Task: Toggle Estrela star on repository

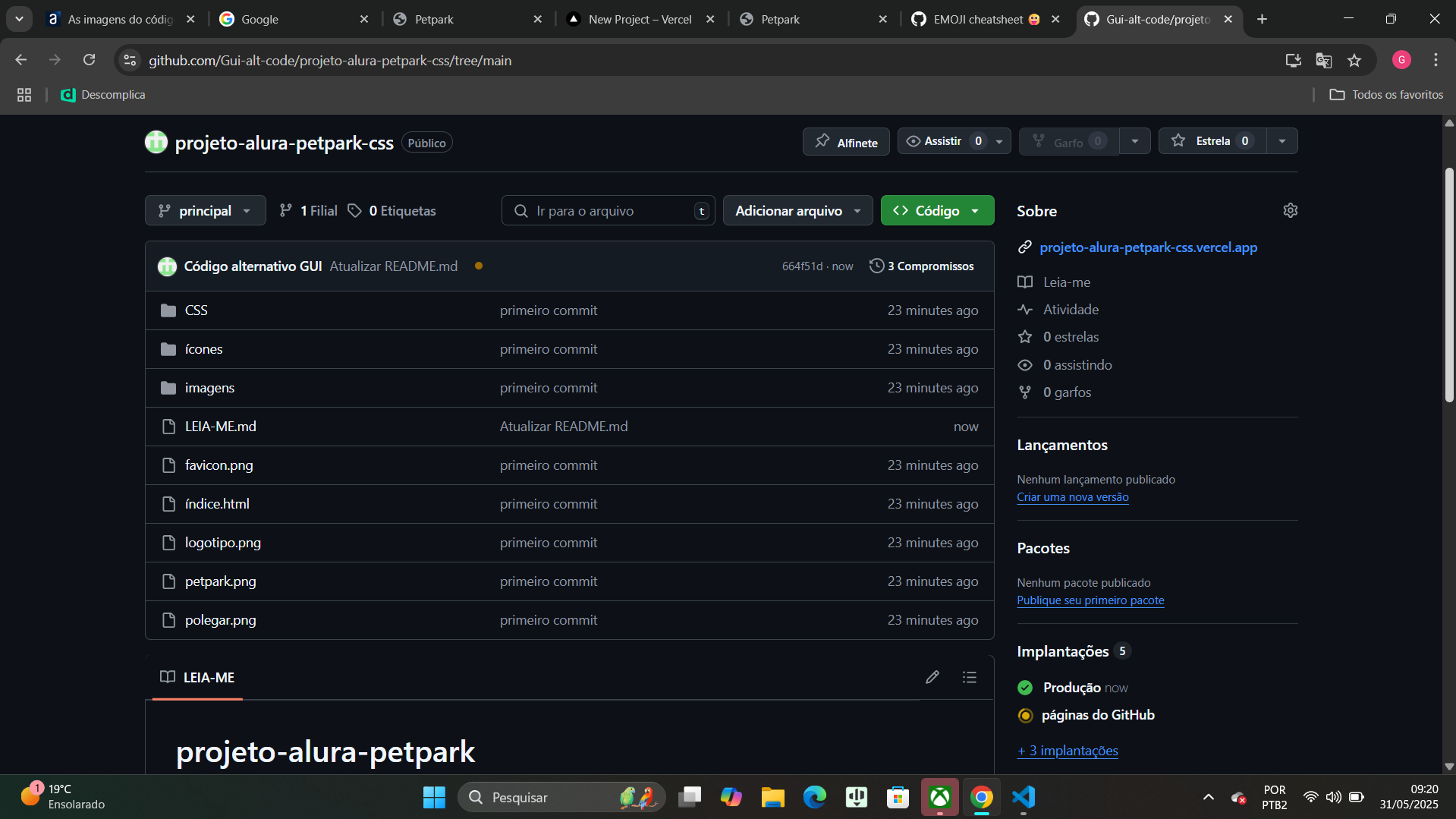Action: (x=1212, y=141)
